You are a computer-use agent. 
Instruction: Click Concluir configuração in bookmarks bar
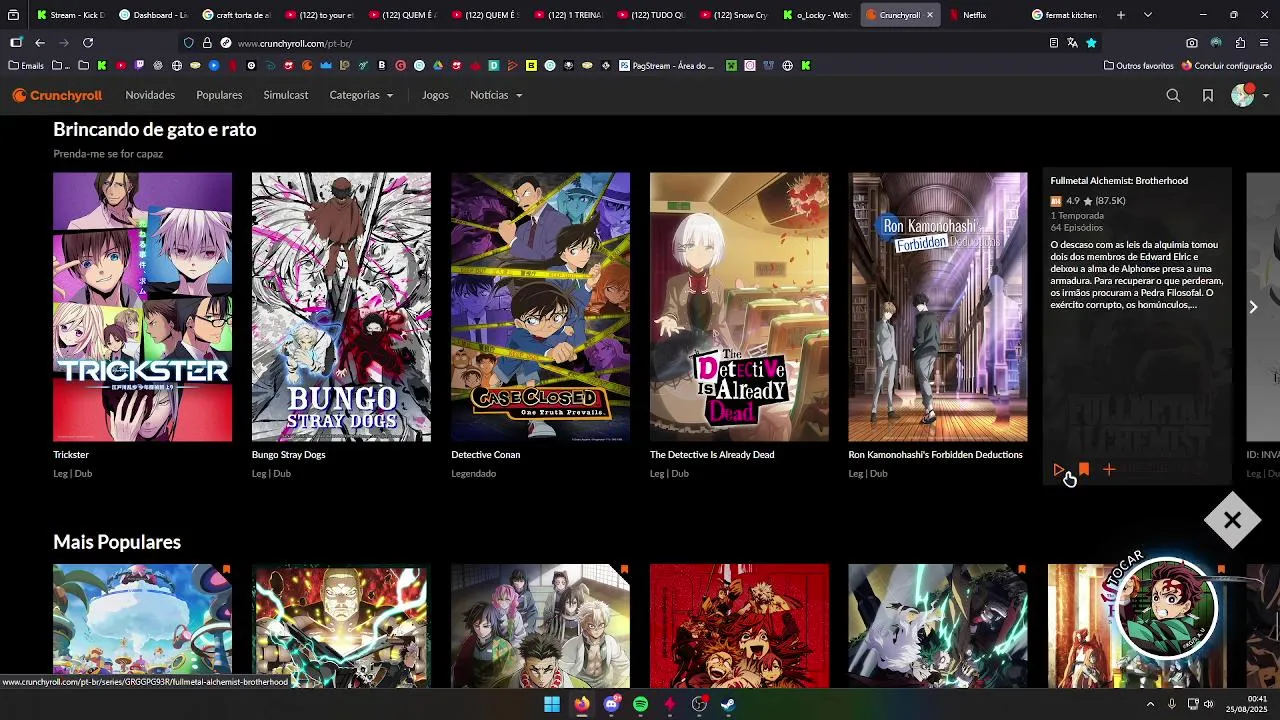pyautogui.click(x=1226, y=66)
